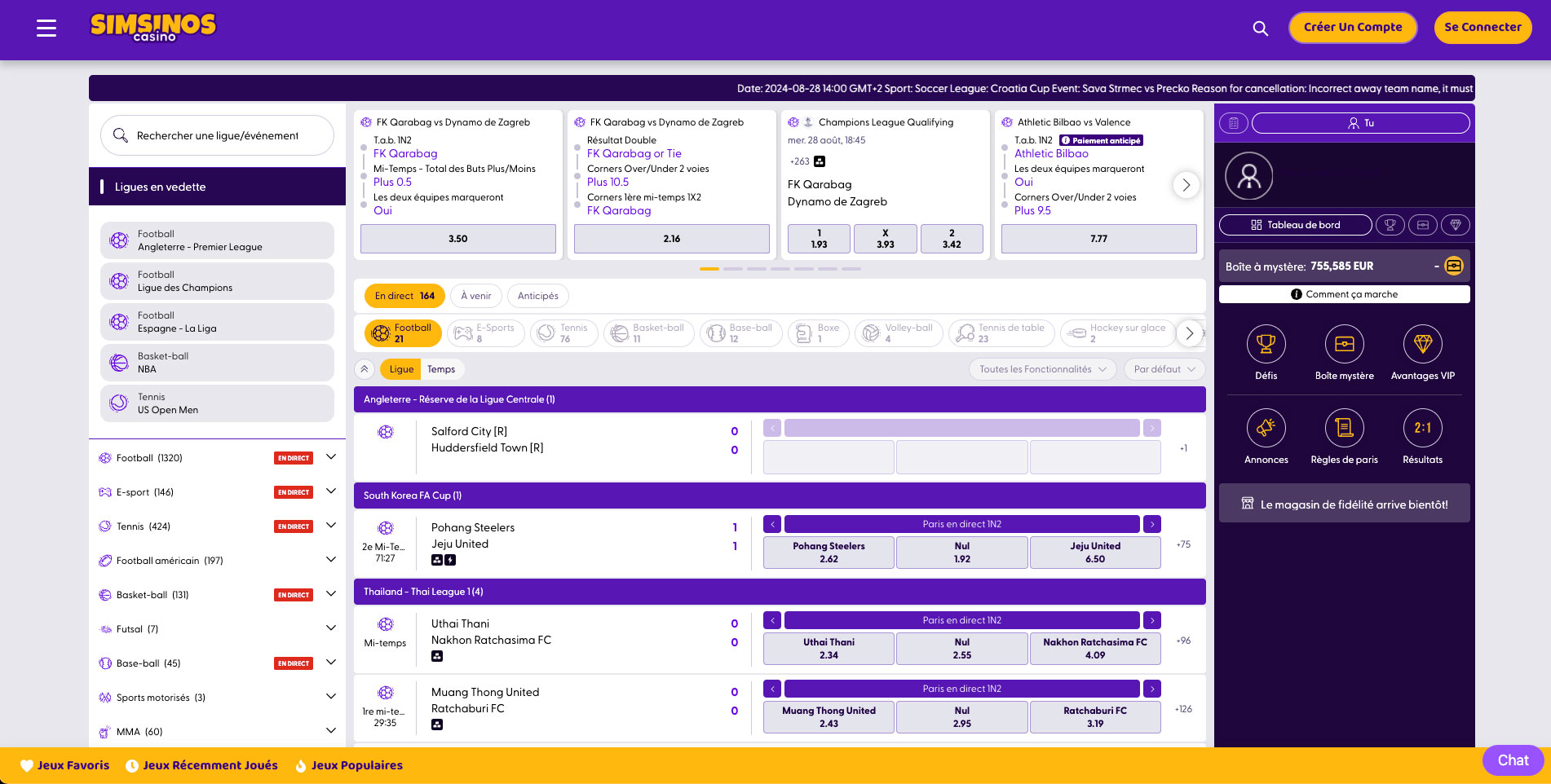Open the Chat button
The height and width of the screenshot is (784, 1551).
[1513, 760]
